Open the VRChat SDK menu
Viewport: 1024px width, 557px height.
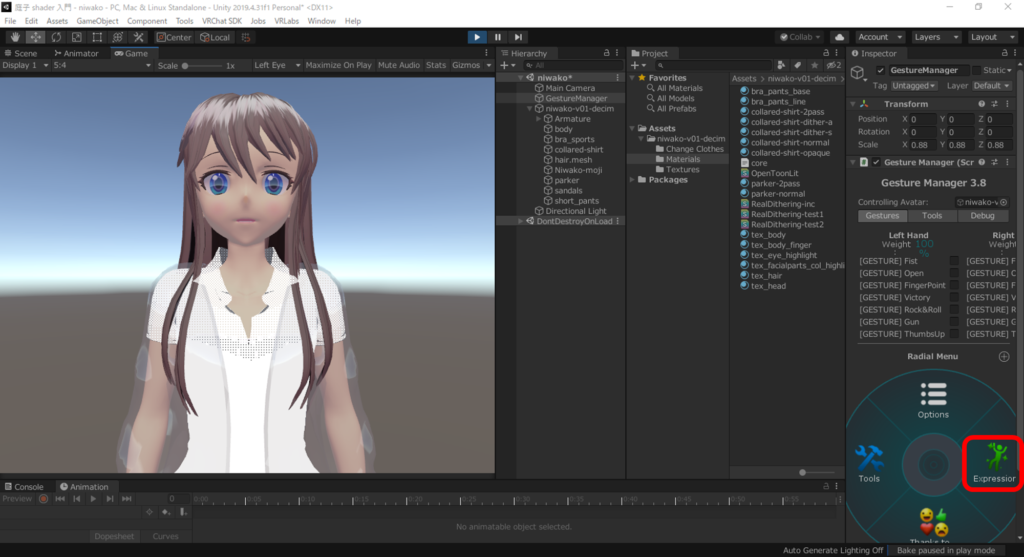tap(222, 21)
